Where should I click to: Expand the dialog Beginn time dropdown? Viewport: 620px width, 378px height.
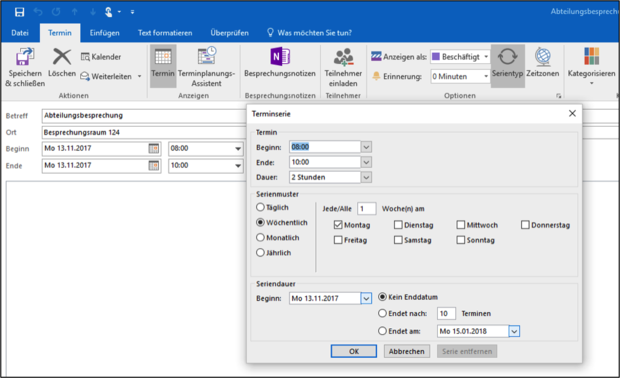(x=366, y=147)
